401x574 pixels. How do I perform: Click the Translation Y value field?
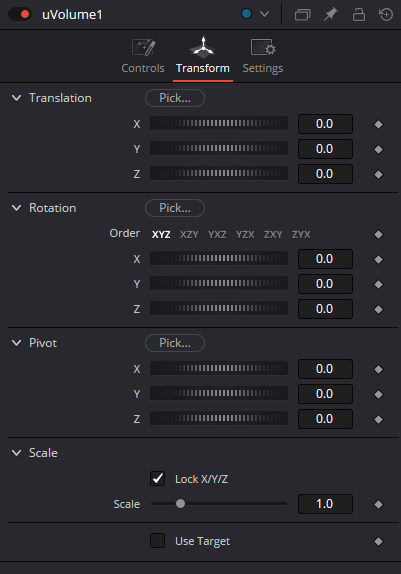[325, 149]
